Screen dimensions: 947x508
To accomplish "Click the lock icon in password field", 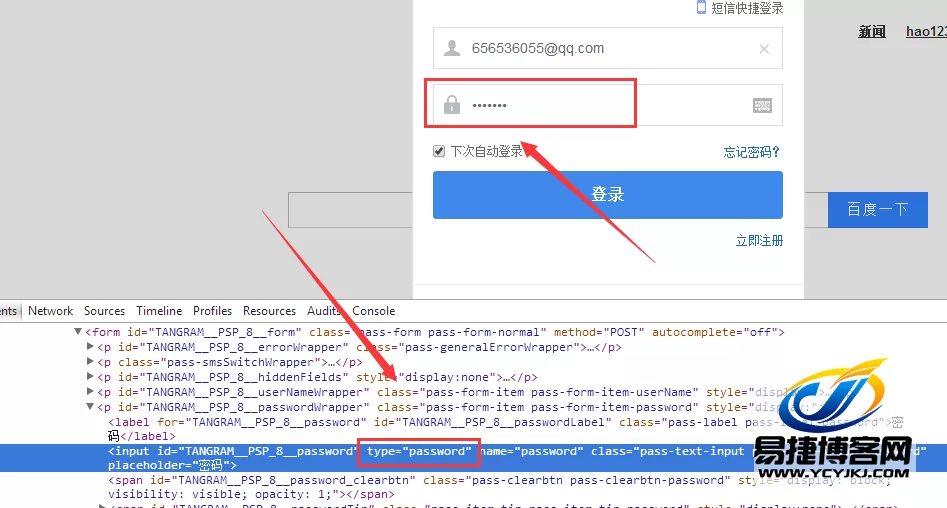I will [x=452, y=104].
